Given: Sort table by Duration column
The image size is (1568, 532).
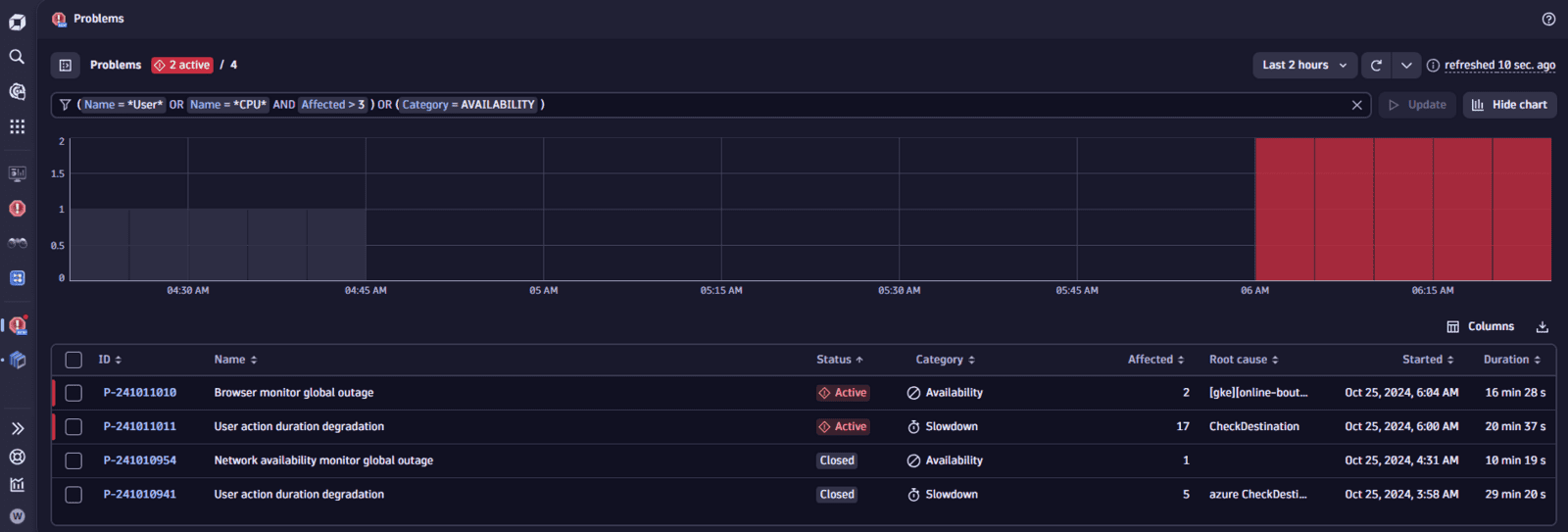Looking at the screenshot, I should 1511,360.
